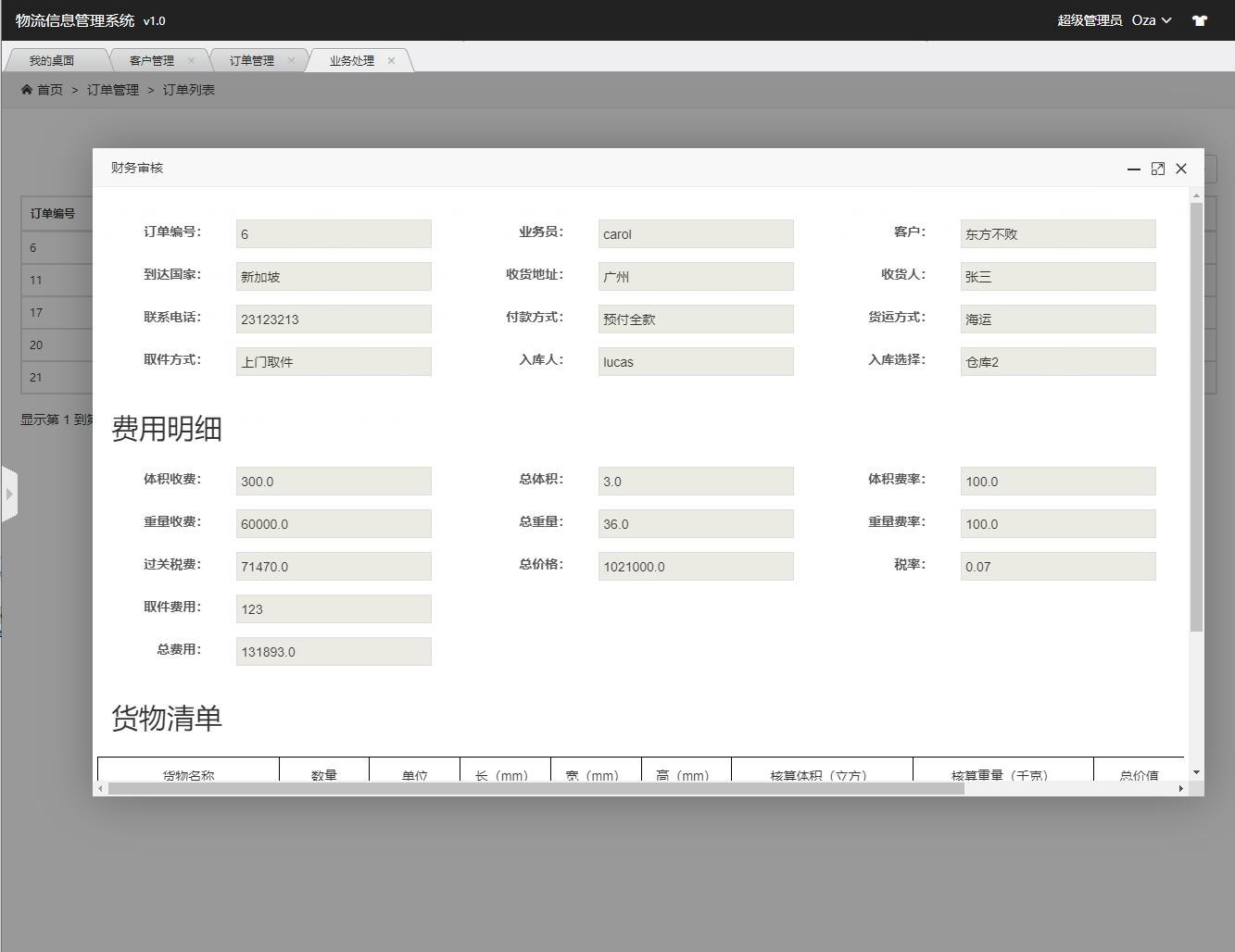Viewport: 1235px width, 952px height.
Task: Expand the collapsed left sidebar arrow
Action: [9, 494]
